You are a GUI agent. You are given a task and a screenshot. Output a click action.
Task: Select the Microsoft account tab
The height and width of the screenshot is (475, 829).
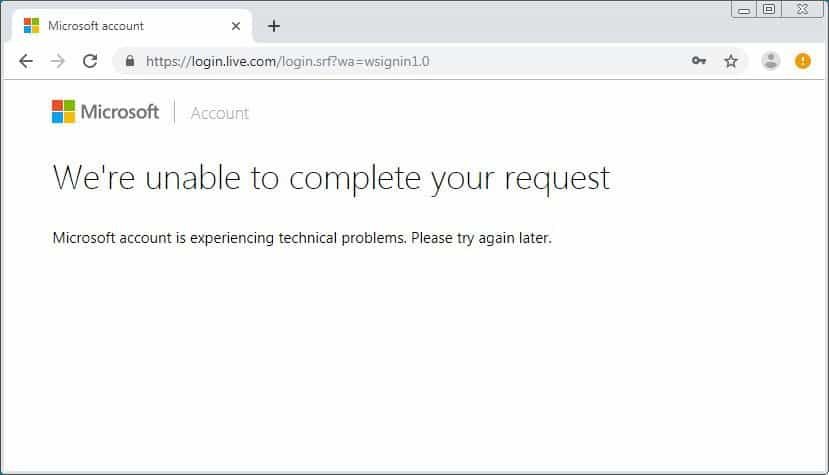[x=131, y=26]
